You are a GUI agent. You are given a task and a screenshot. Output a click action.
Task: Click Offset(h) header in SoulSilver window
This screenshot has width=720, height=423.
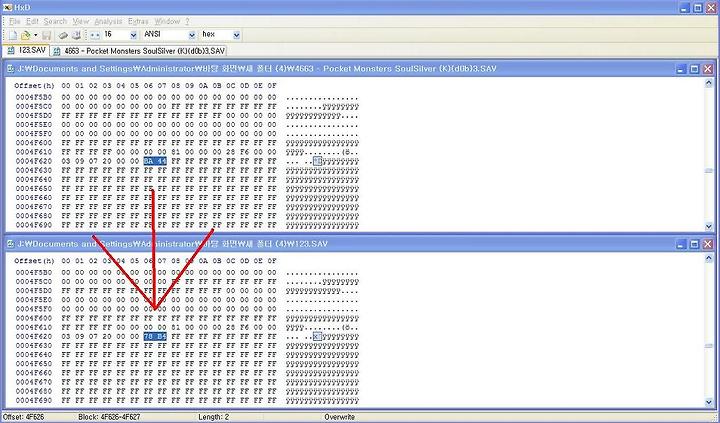point(34,86)
